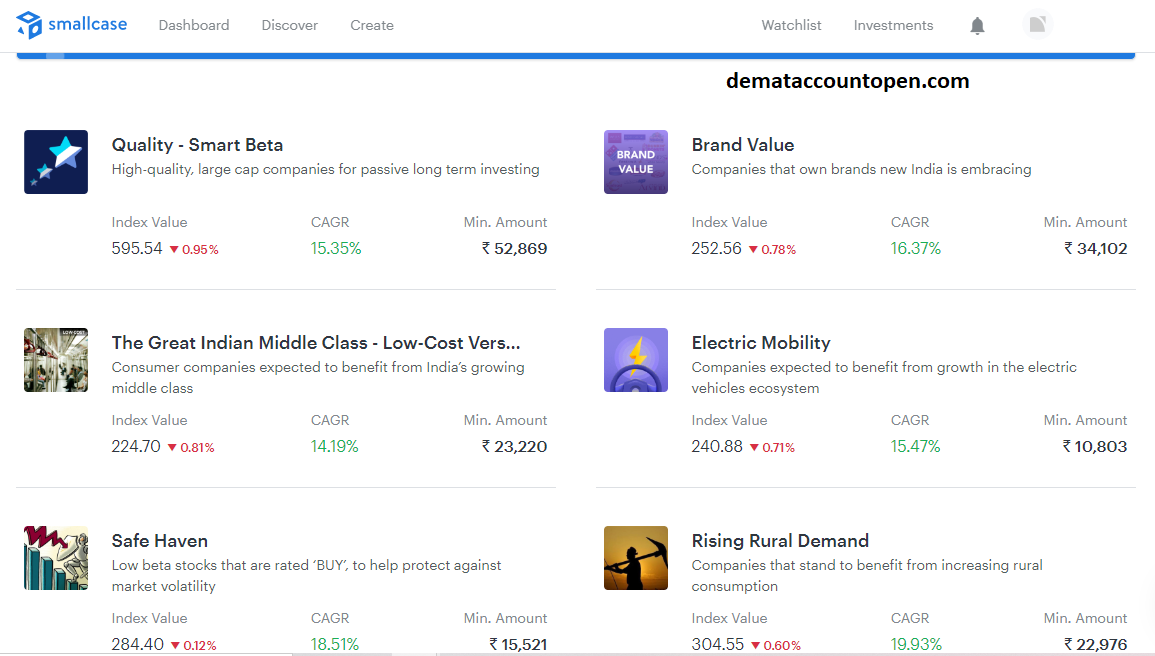The height and width of the screenshot is (656, 1155).
Task: Open the Watchlist page
Action: pyautogui.click(x=791, y=25)
